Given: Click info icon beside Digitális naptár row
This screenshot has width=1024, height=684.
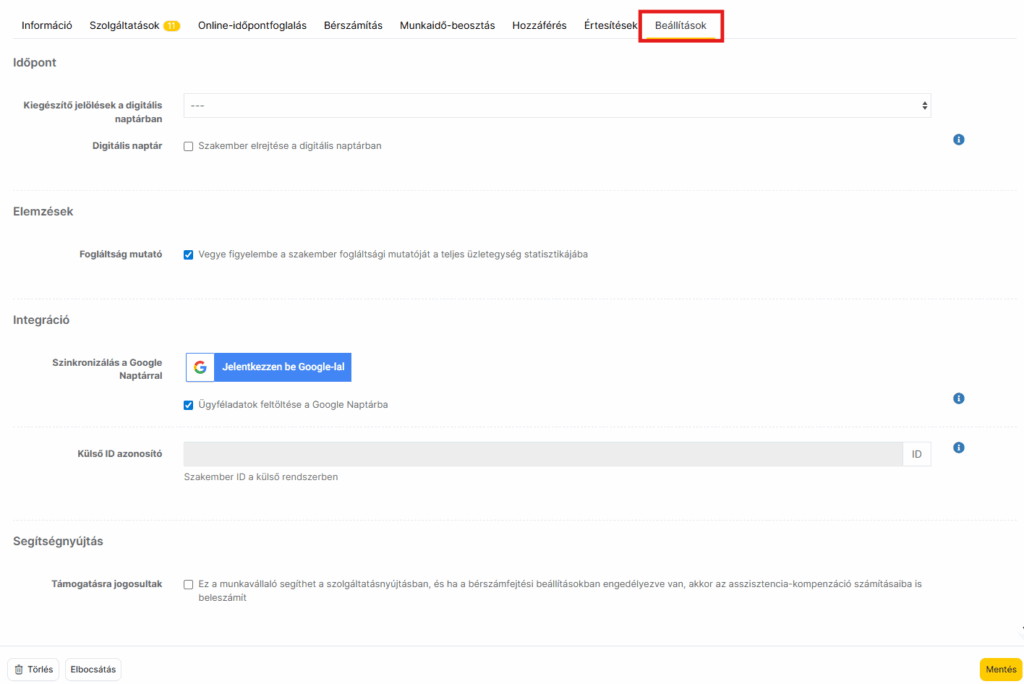Looking at the screenshot, I should click(x=958, y=140).
